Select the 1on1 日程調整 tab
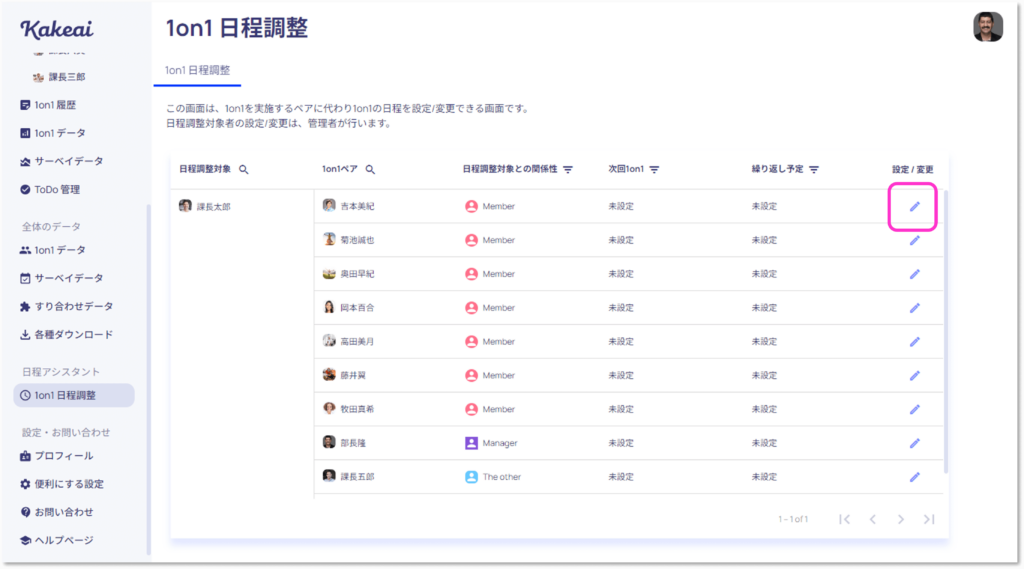1024x569 pixels. 197,70
